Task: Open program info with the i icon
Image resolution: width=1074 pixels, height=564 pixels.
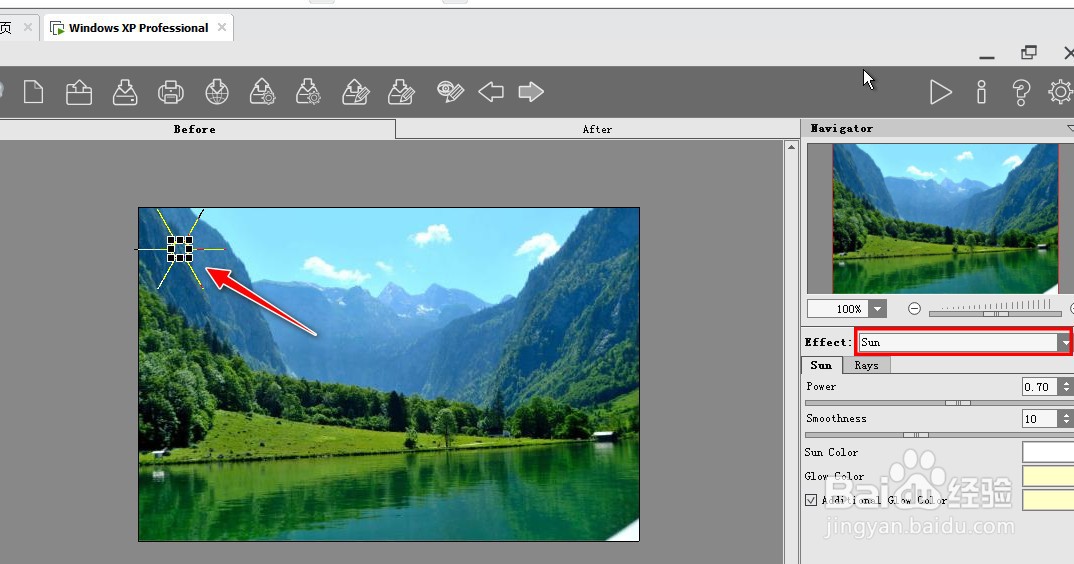Action: (982, 92)
